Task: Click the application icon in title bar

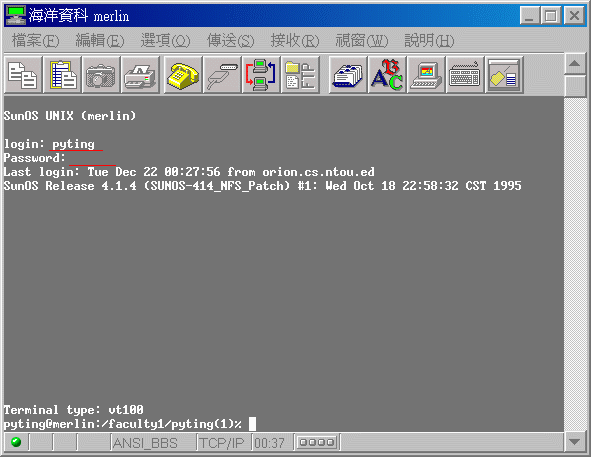Action: click(x=15, y=15)
